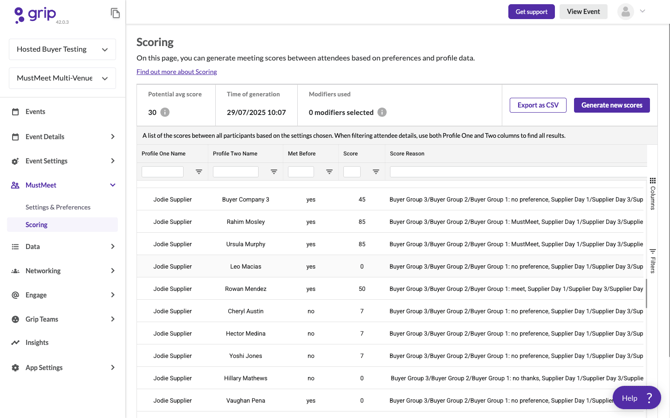This screenshot has width=670, height=418.
Task: Click the Insights chart icon
Action: [15, 343]
